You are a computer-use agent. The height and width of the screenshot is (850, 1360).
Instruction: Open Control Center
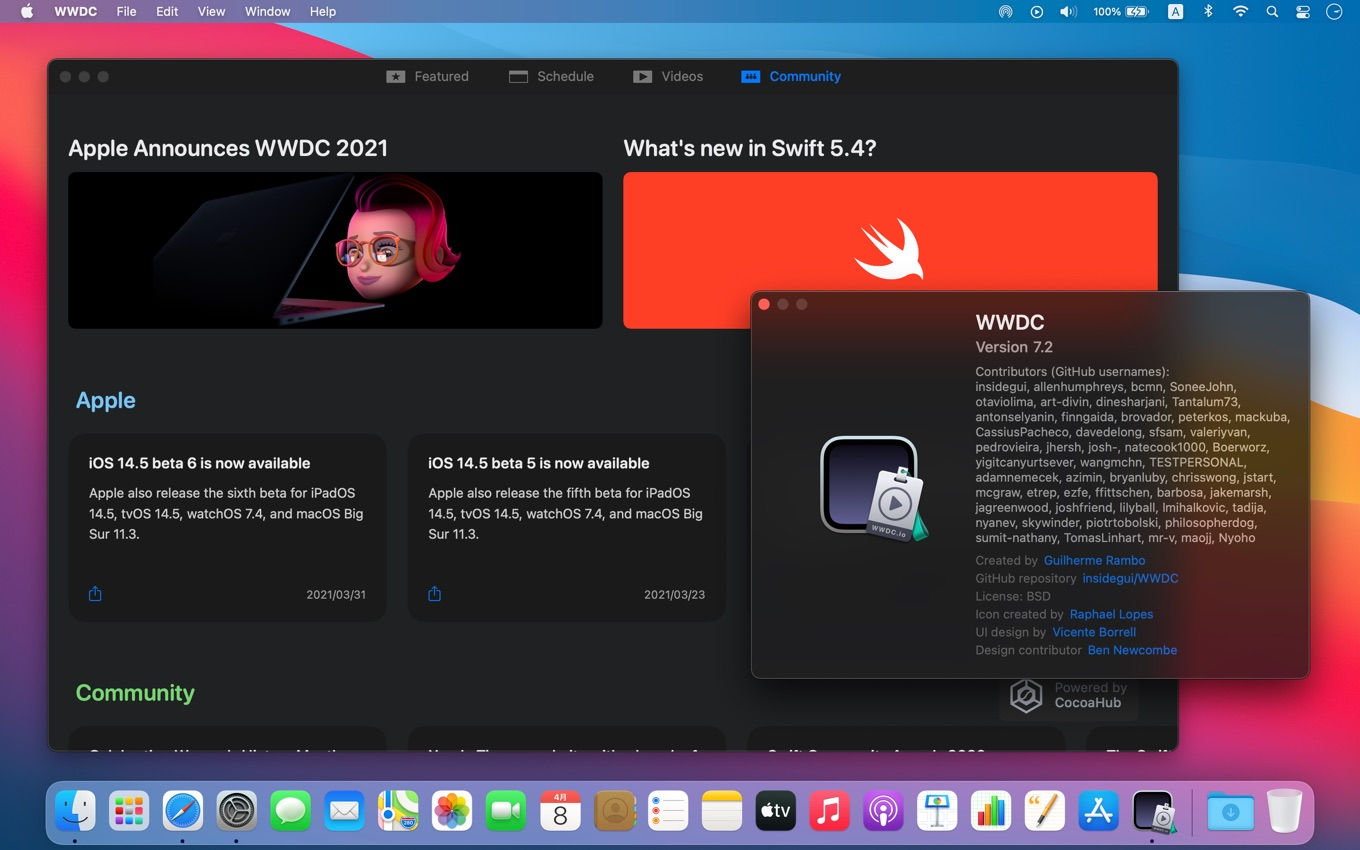point(1302,11)
